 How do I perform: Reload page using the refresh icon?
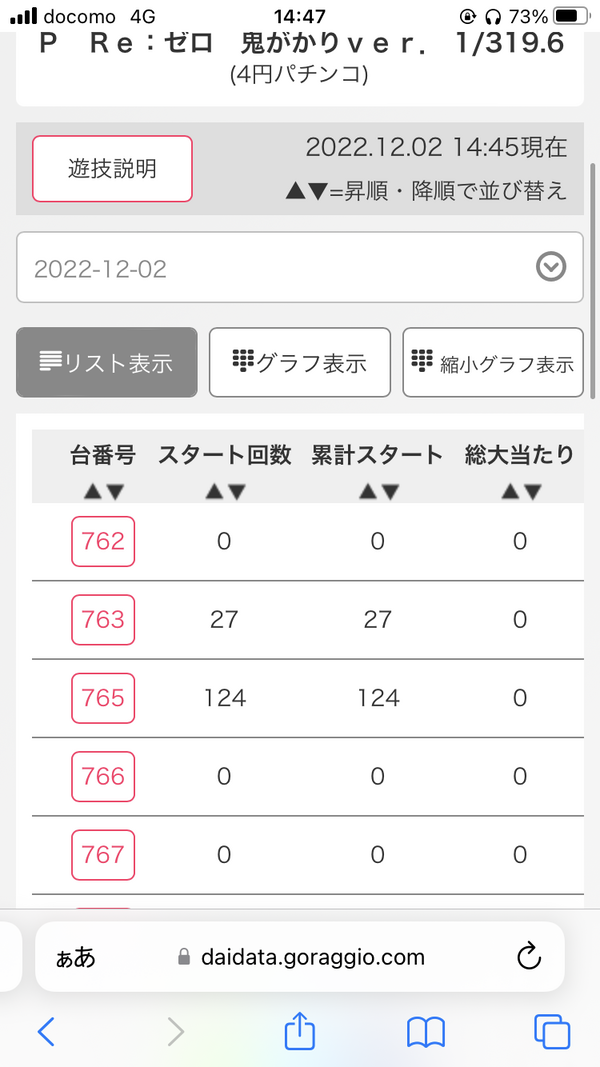pos(529,957)
